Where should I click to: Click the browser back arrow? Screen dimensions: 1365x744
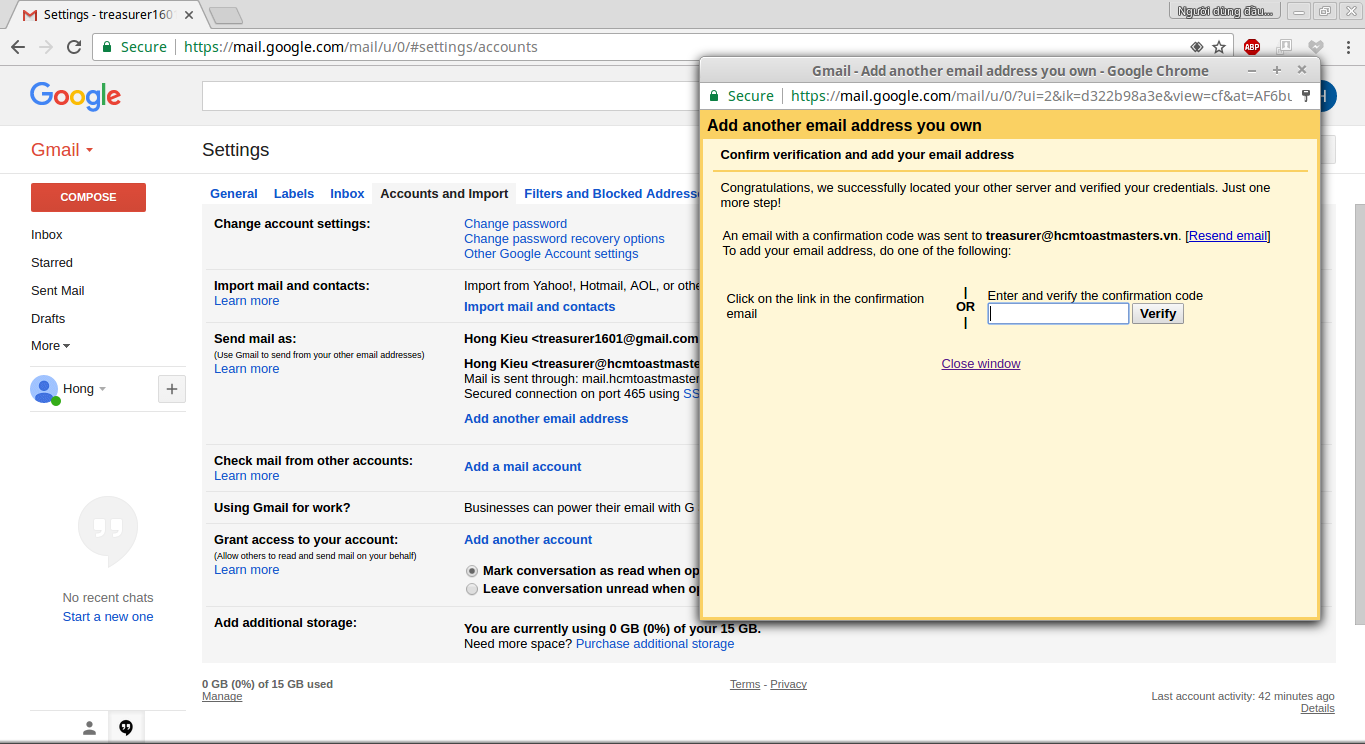click(x=18, y=47)
